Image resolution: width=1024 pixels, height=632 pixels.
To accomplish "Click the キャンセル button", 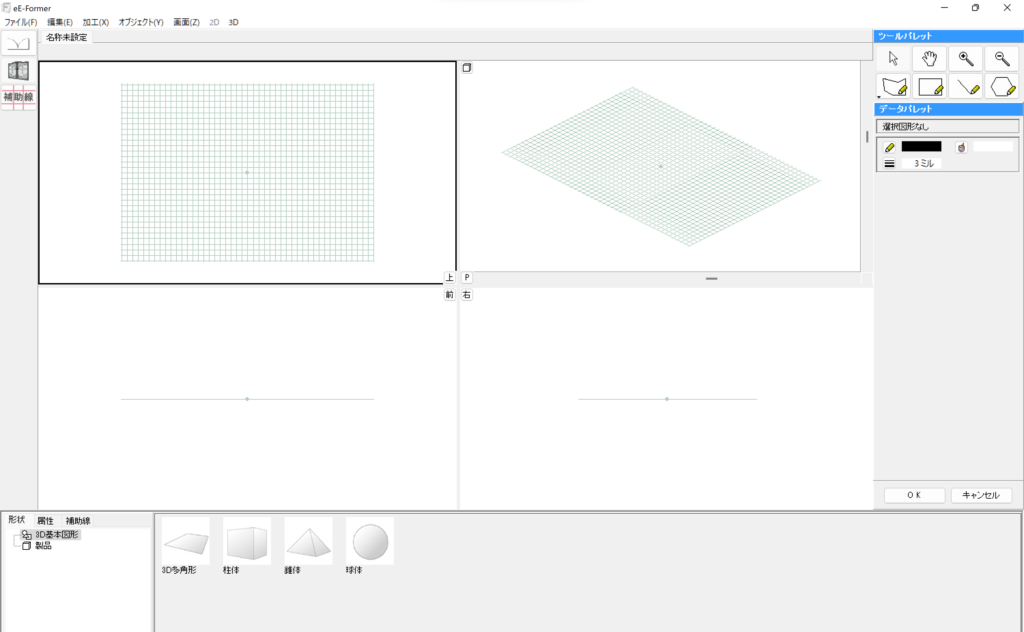I will coord(981,495).
